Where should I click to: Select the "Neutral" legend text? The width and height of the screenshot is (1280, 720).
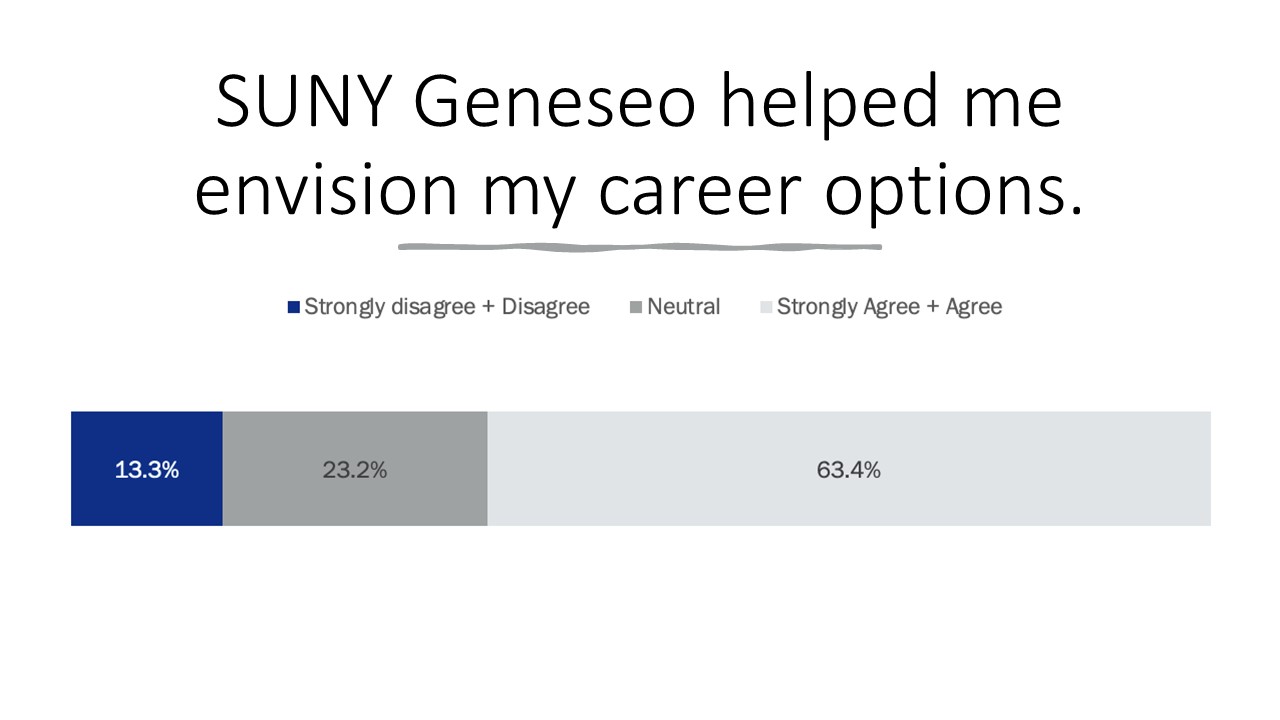(x=683, y=307)
